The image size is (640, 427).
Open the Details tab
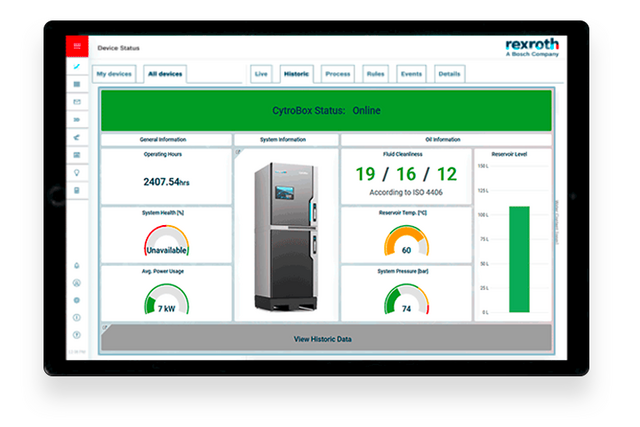pyautogui.click(x=449, y=74)
